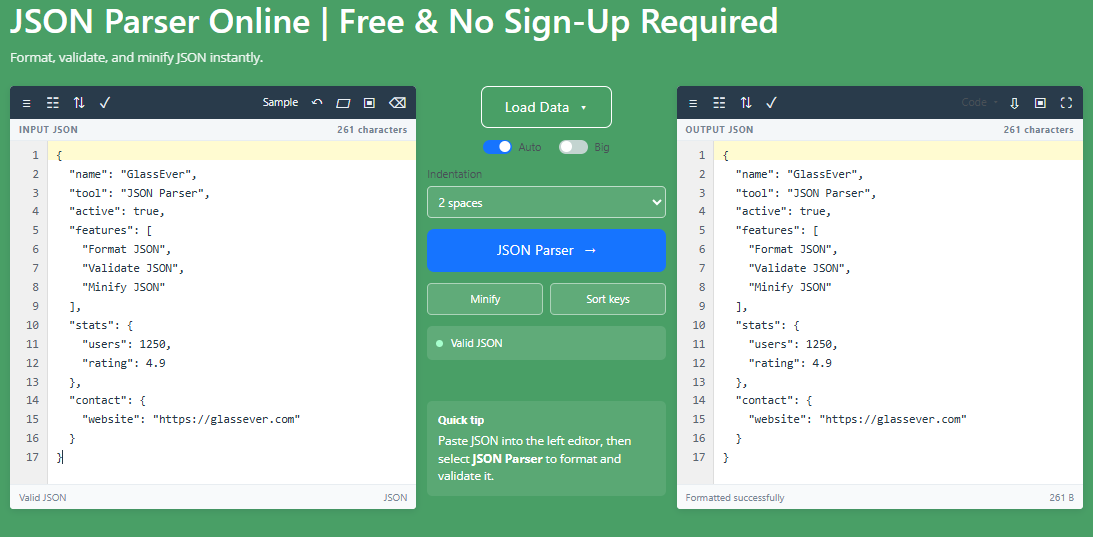Toggle the Auto switch off

tap(498, 147)
